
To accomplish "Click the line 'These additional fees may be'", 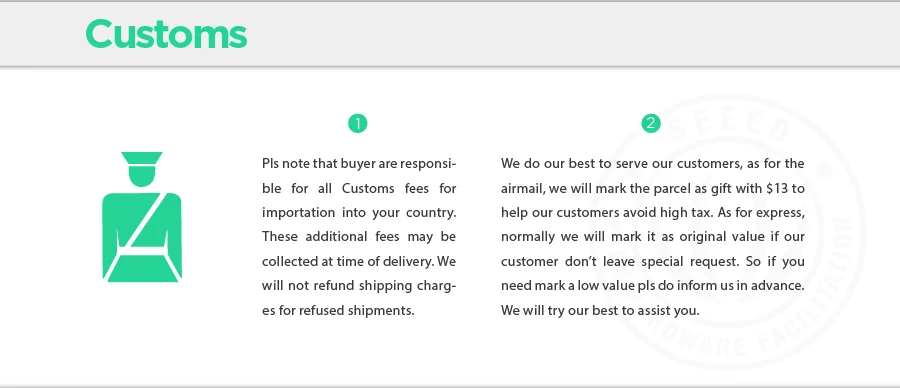I will coord(359,236).
